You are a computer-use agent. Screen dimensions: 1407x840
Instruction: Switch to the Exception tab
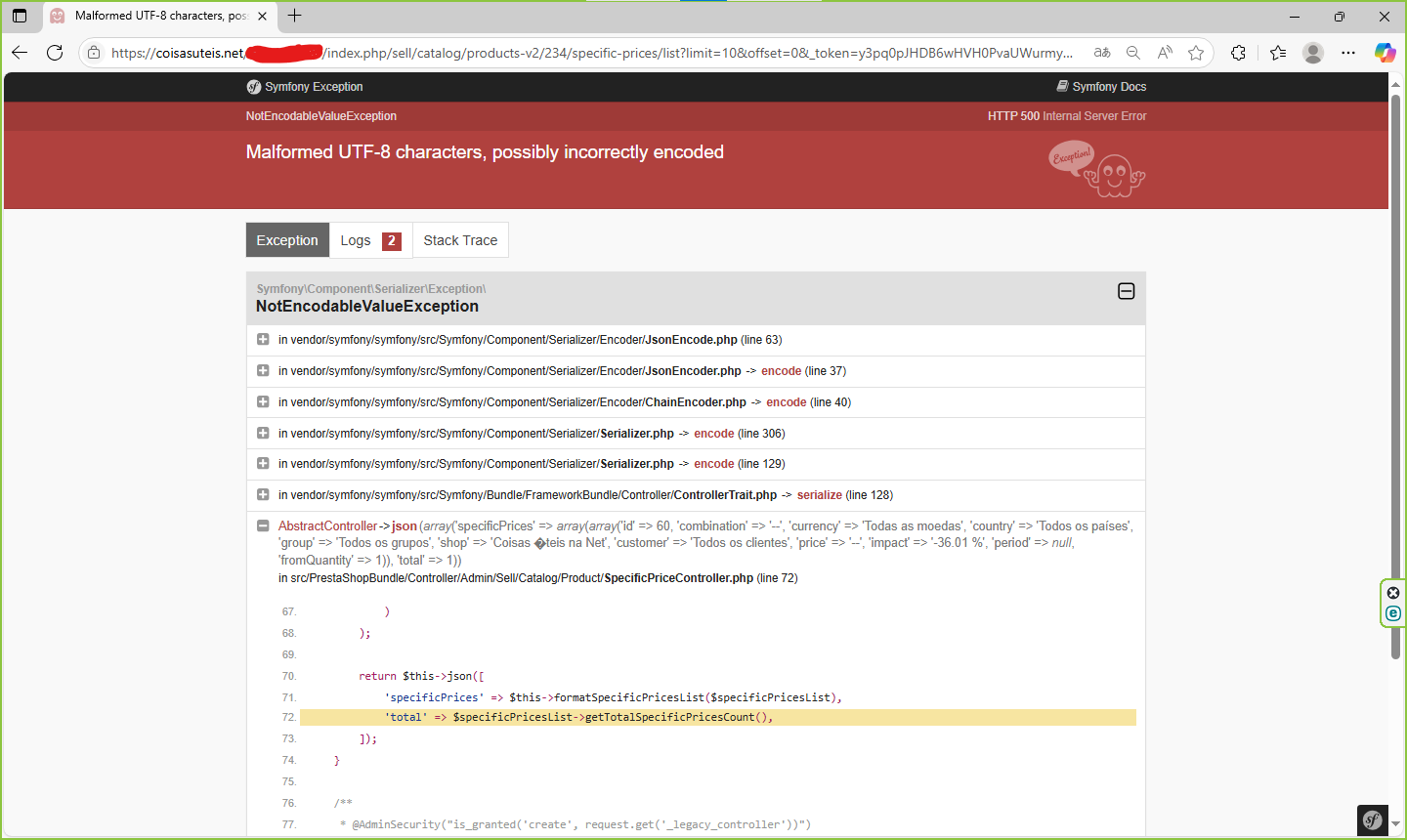coord(287,240)
